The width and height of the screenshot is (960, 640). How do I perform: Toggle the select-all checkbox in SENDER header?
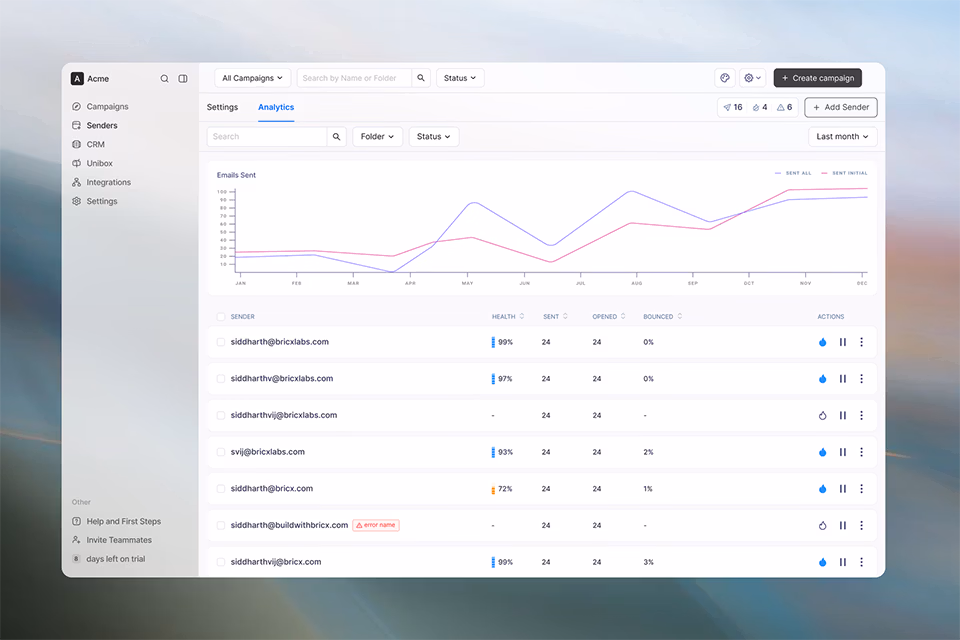[x=220, y=317]
